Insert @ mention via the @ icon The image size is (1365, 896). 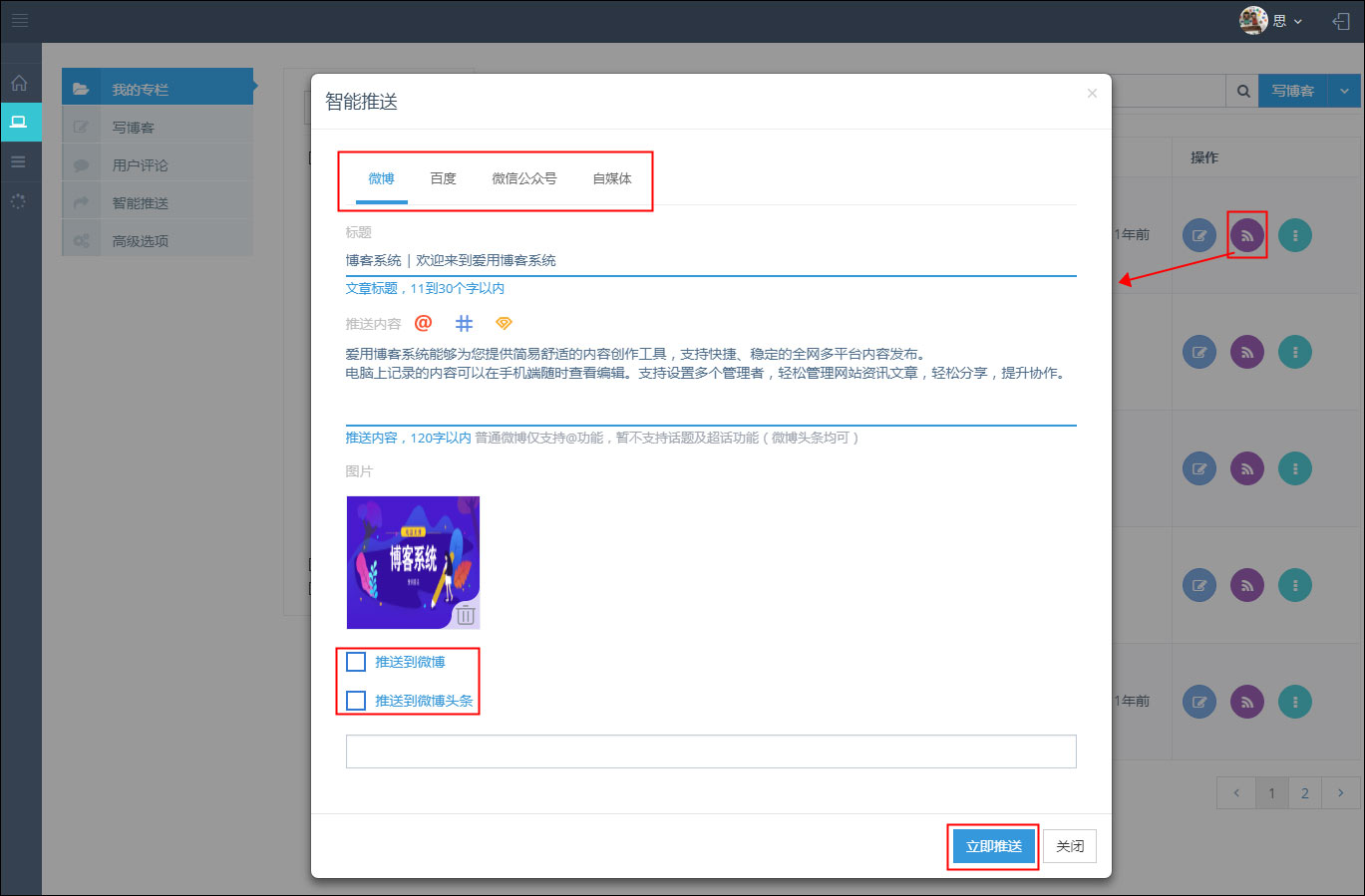pos(424,323)
